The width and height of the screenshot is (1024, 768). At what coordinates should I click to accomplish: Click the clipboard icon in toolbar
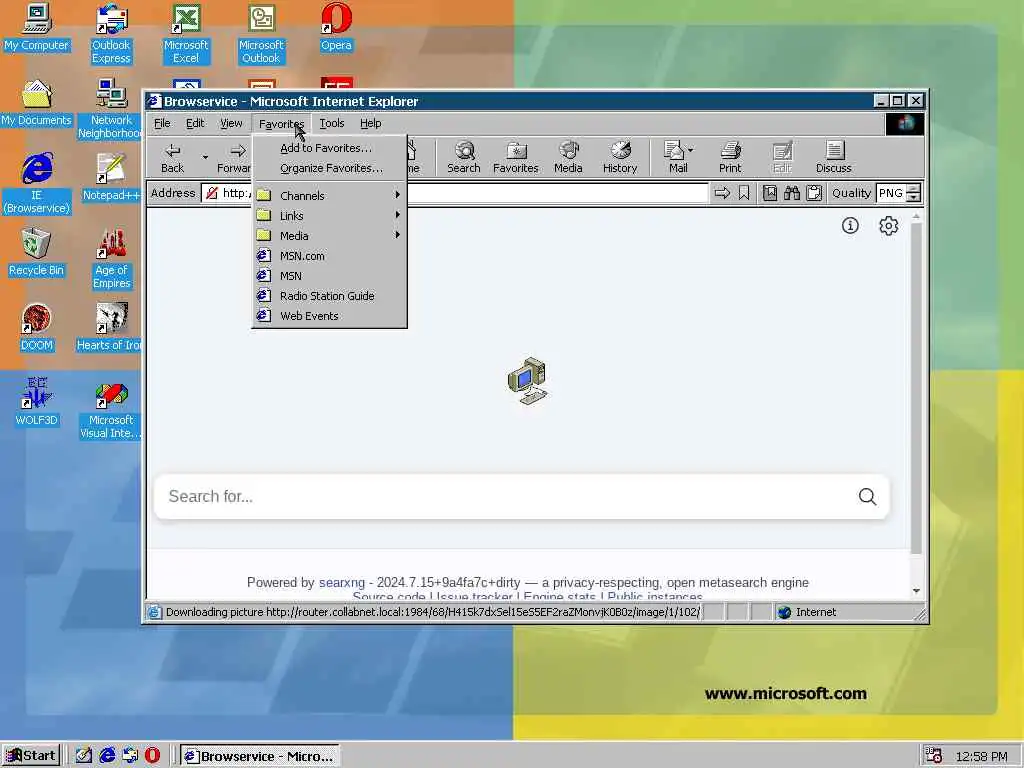814,193
